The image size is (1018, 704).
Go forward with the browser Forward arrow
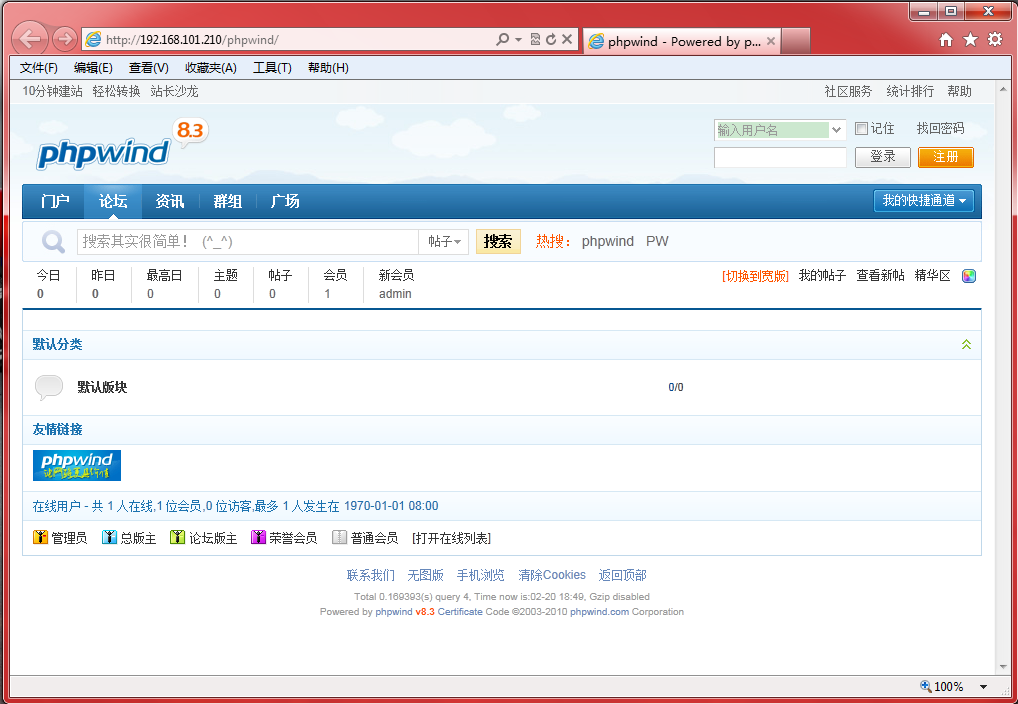(64, 40)
